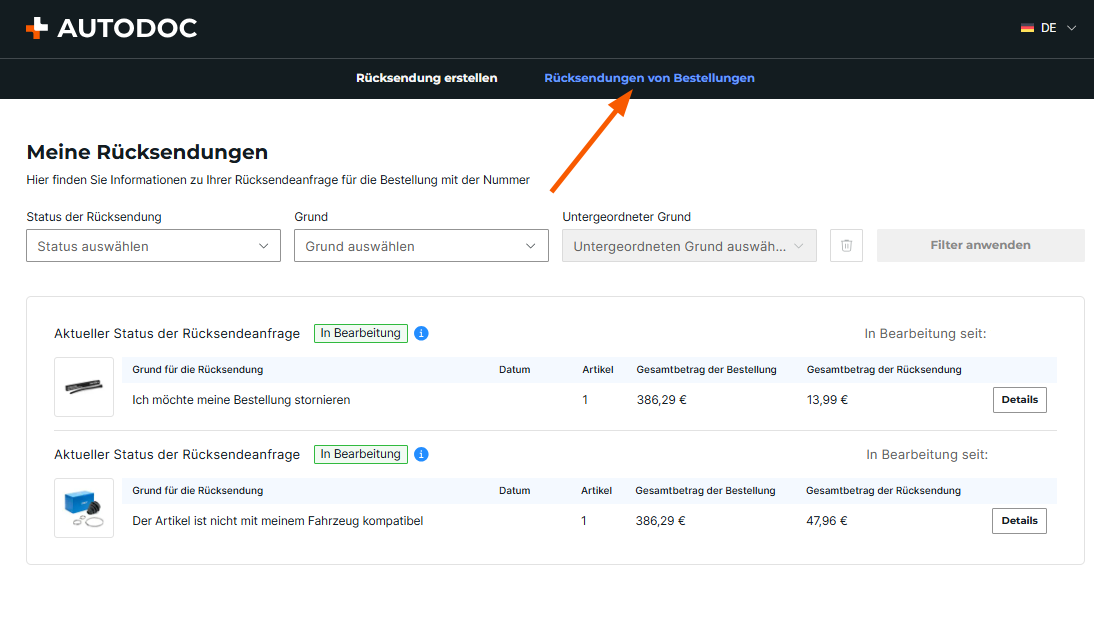Click the AUTODOC logo

(x=111, y=28)
